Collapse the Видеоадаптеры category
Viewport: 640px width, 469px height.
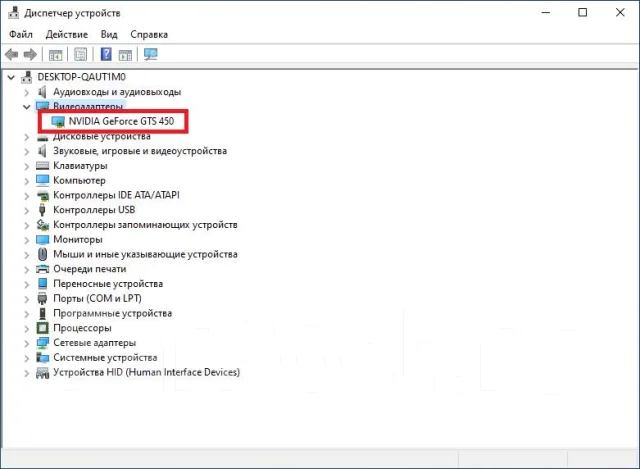coord(27,107)
